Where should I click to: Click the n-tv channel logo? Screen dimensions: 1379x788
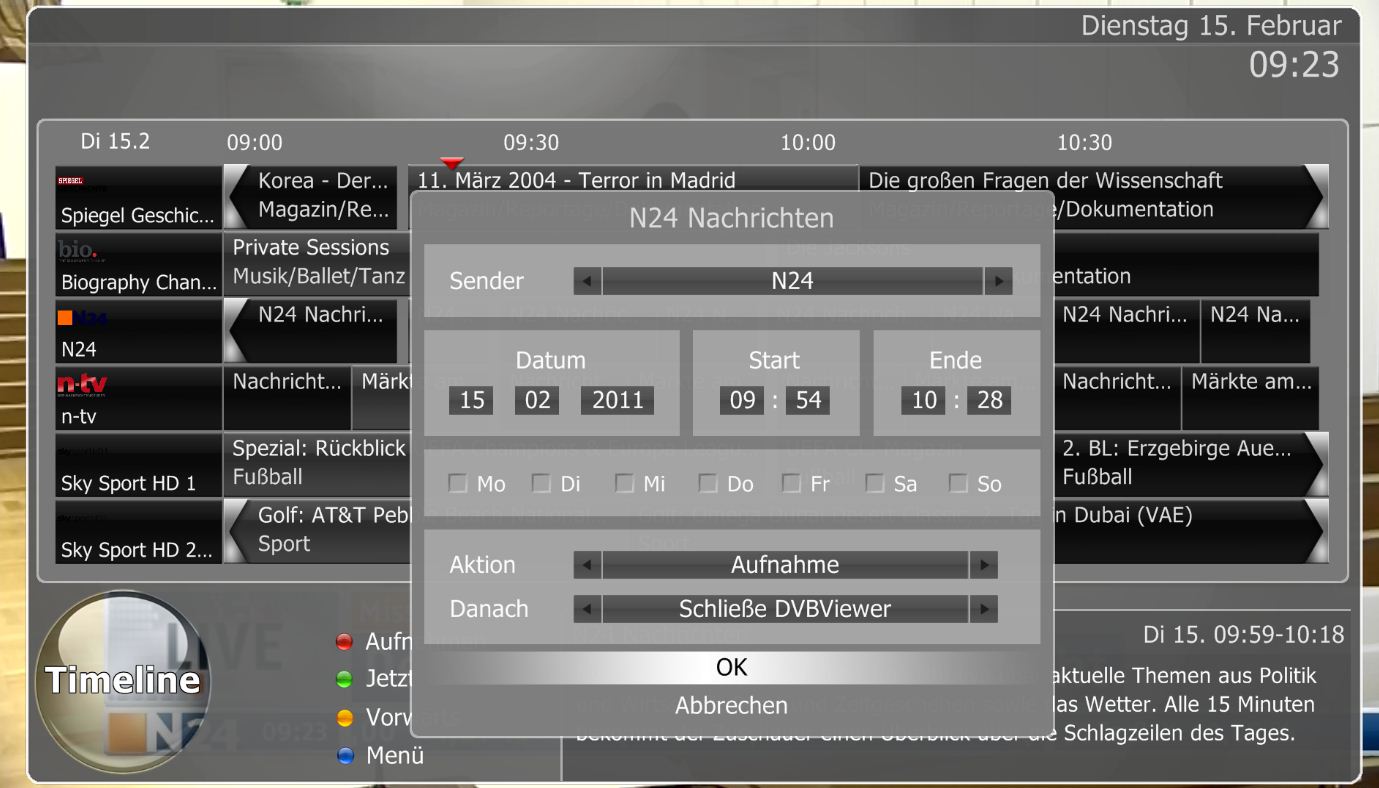pos(83,385)
